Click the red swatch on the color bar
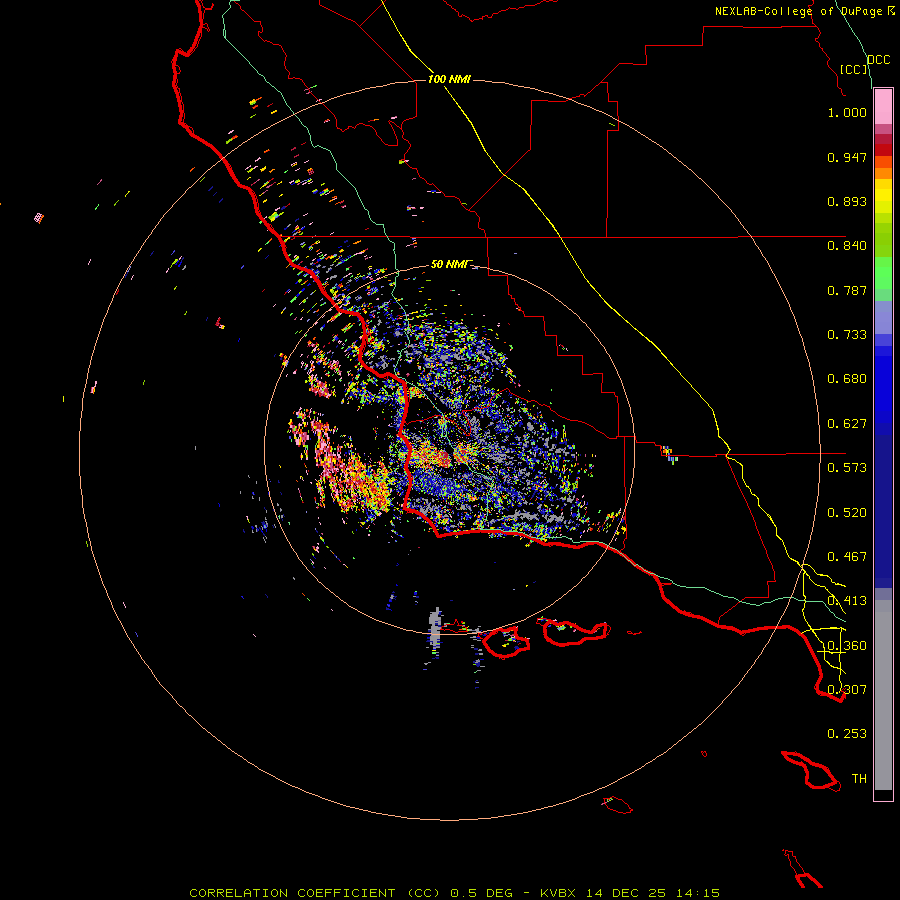The height and width of the screenshot is (900, 900). (883, 150)
